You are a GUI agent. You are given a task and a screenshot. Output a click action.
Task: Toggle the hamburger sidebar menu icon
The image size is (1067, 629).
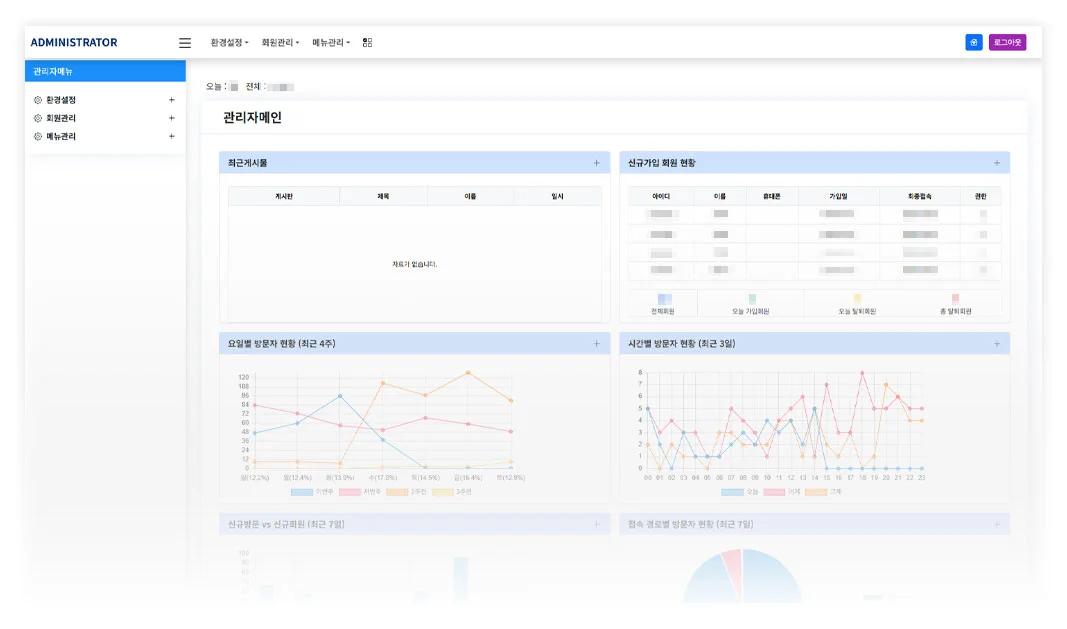tap(184, 43)
